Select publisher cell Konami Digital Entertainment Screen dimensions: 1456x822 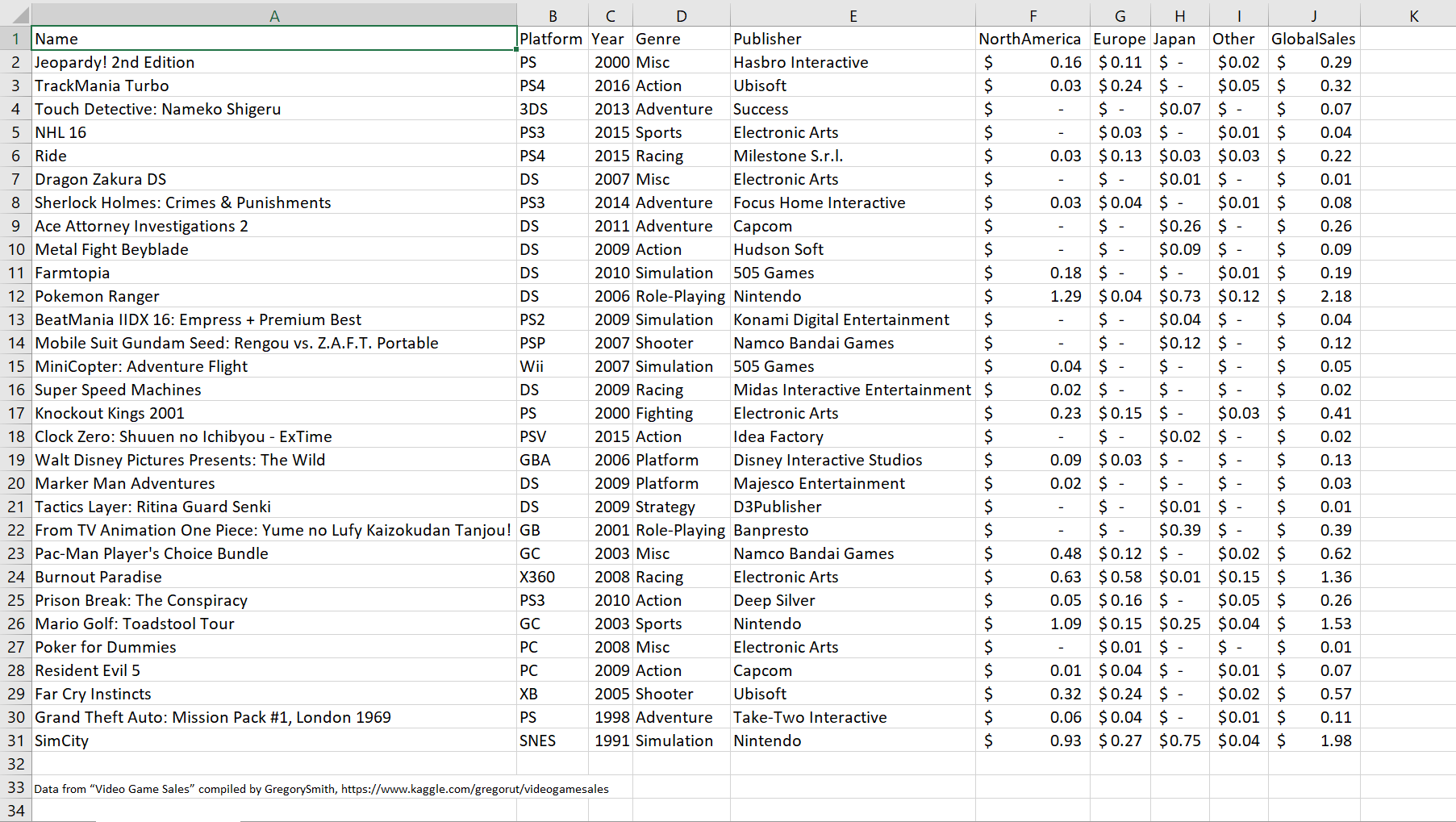click(x=853, y=319)
